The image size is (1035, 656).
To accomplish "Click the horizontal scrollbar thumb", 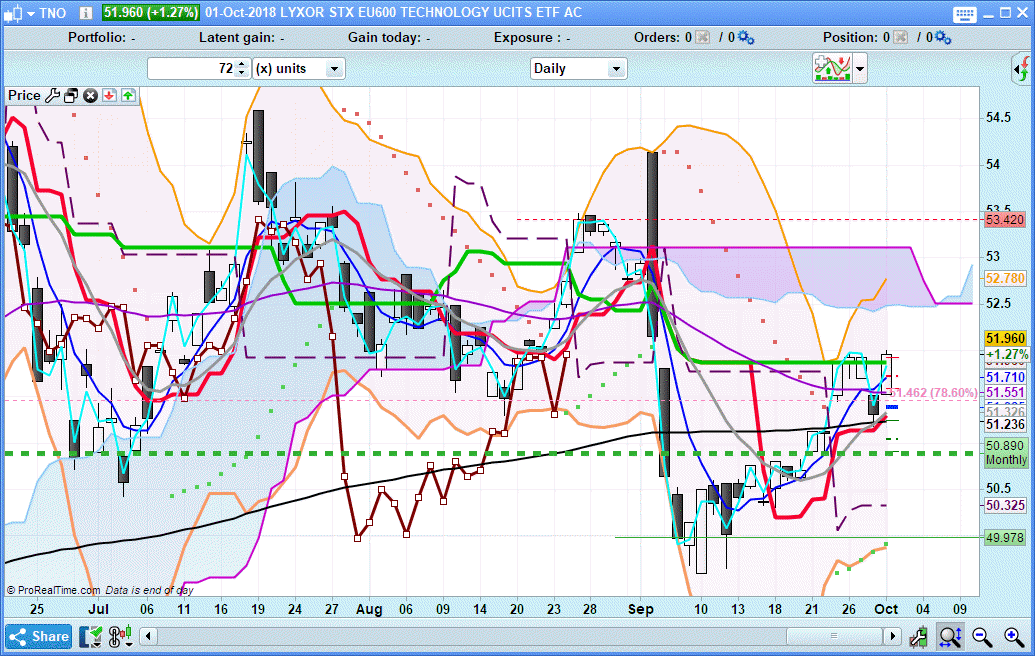I will (x=834, y=636).
